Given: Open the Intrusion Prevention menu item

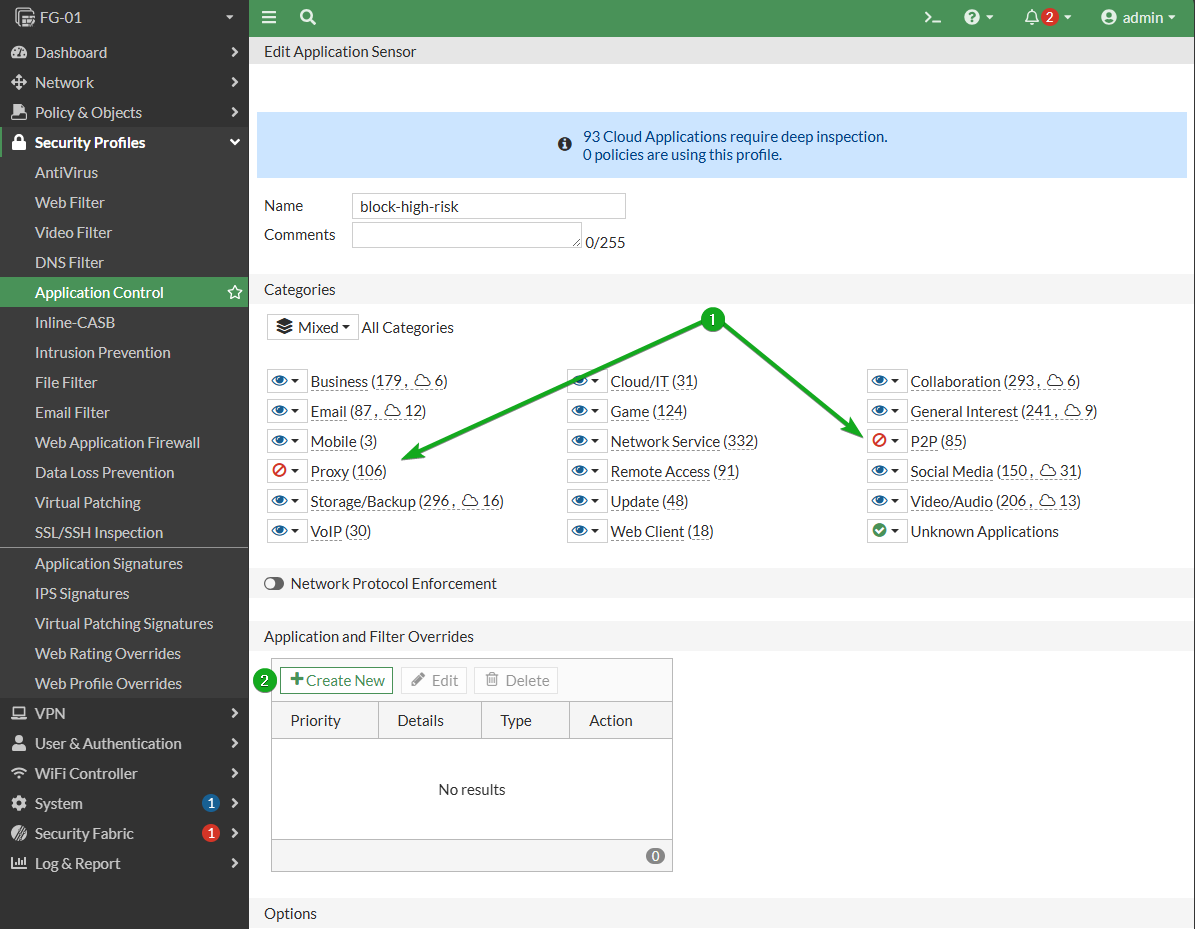Looking at the screenshot, I should tap(102, 353).
